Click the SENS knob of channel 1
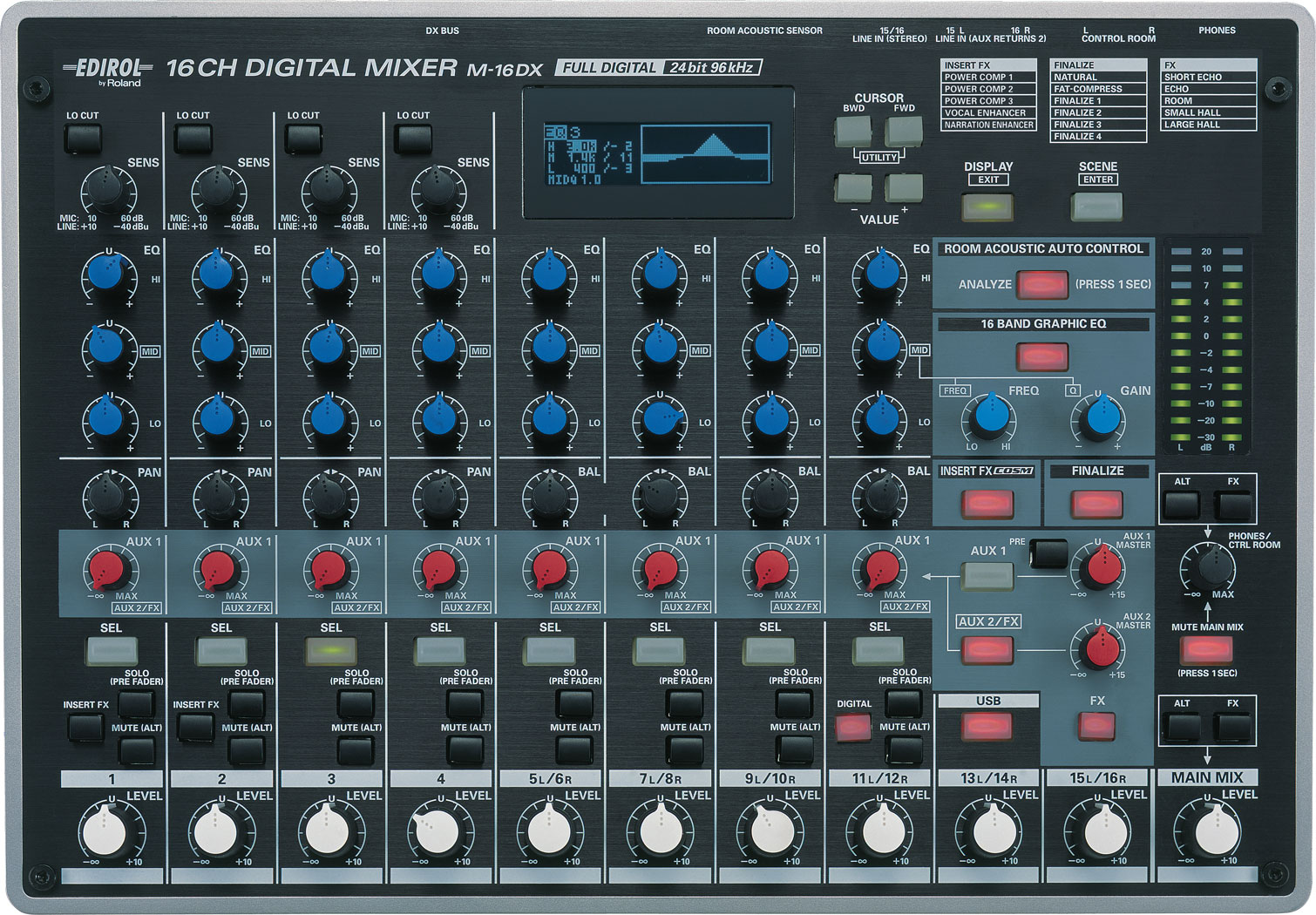 tap(108, 191)
